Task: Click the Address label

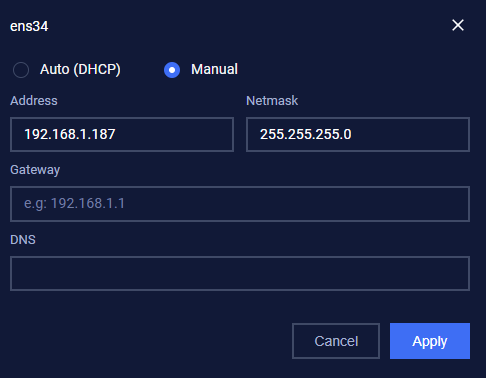Action: (x=34, y=101)
